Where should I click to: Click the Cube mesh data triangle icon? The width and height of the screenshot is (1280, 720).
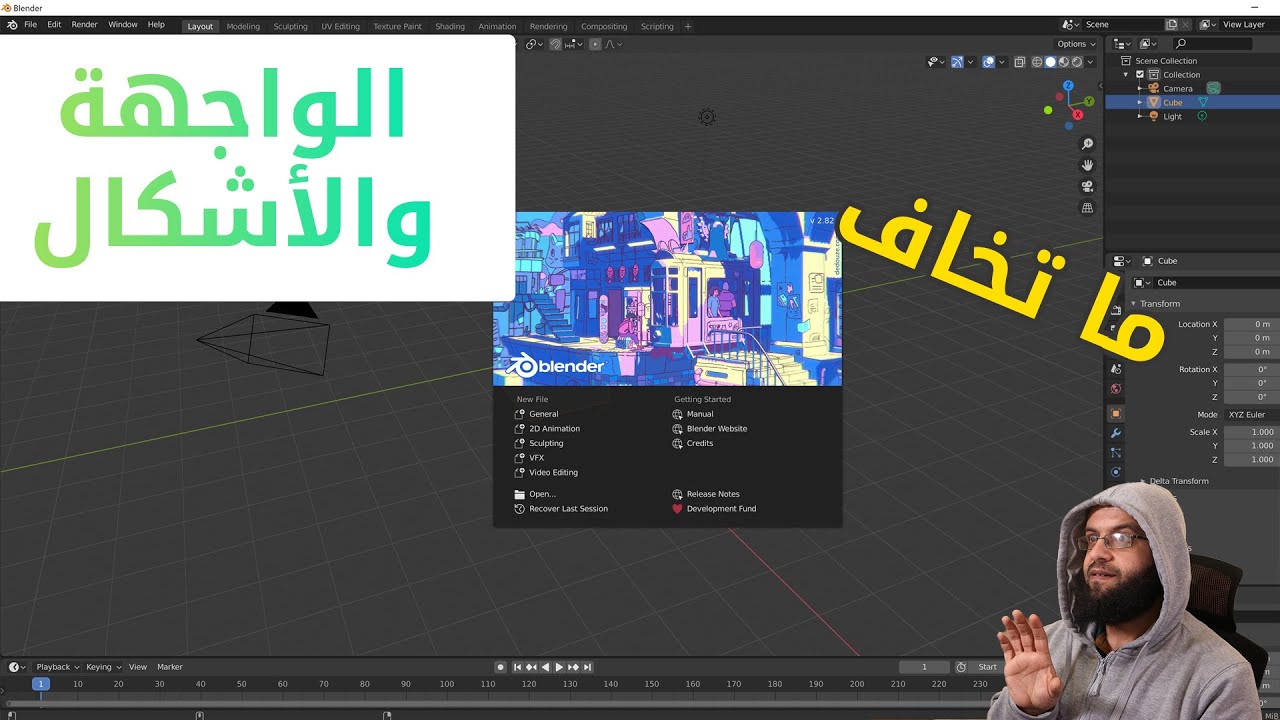pos(1203,102)
